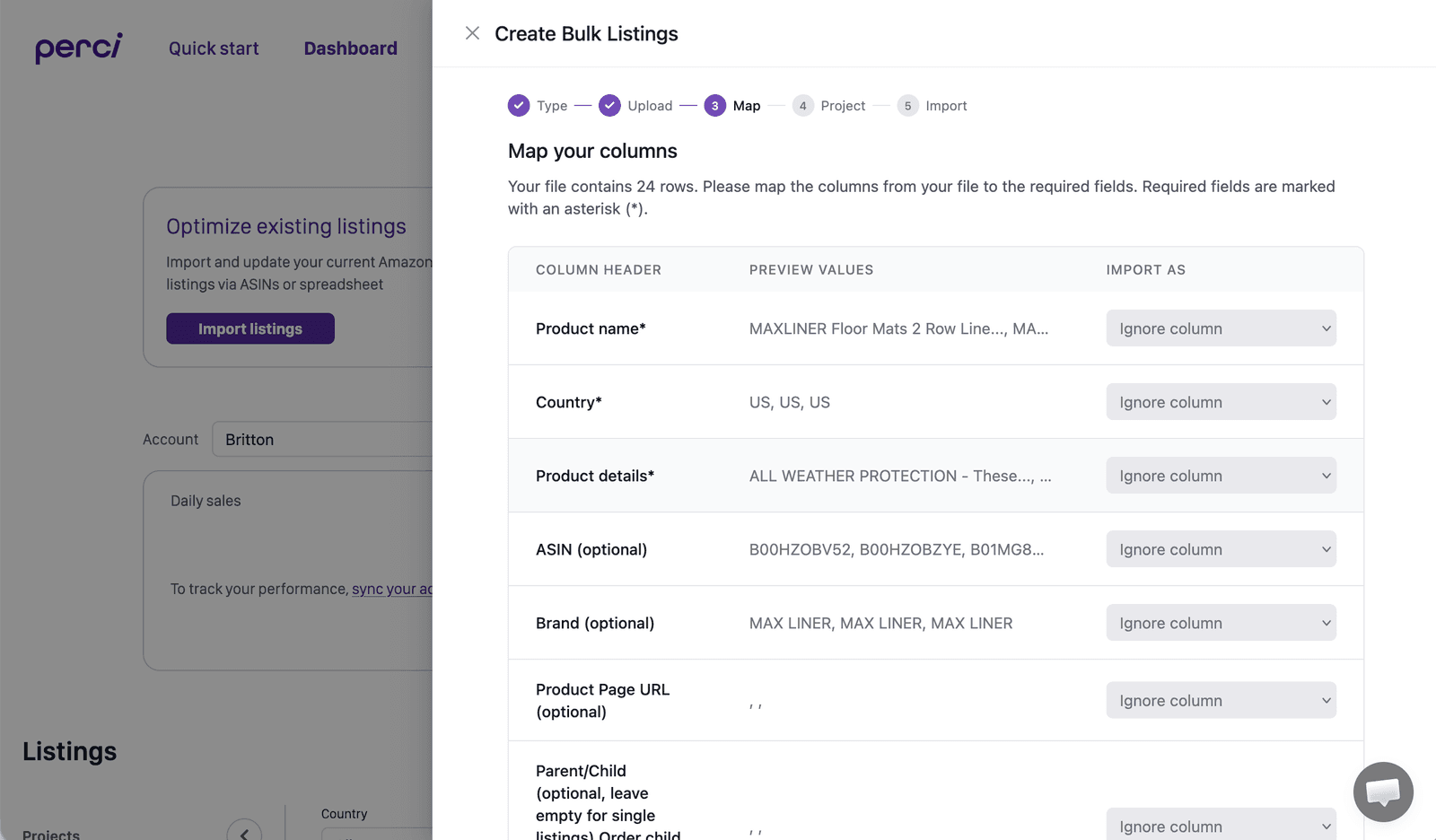
Task: Open Import As dropdown for ASIN
Action: click(x=1221, y=549)
